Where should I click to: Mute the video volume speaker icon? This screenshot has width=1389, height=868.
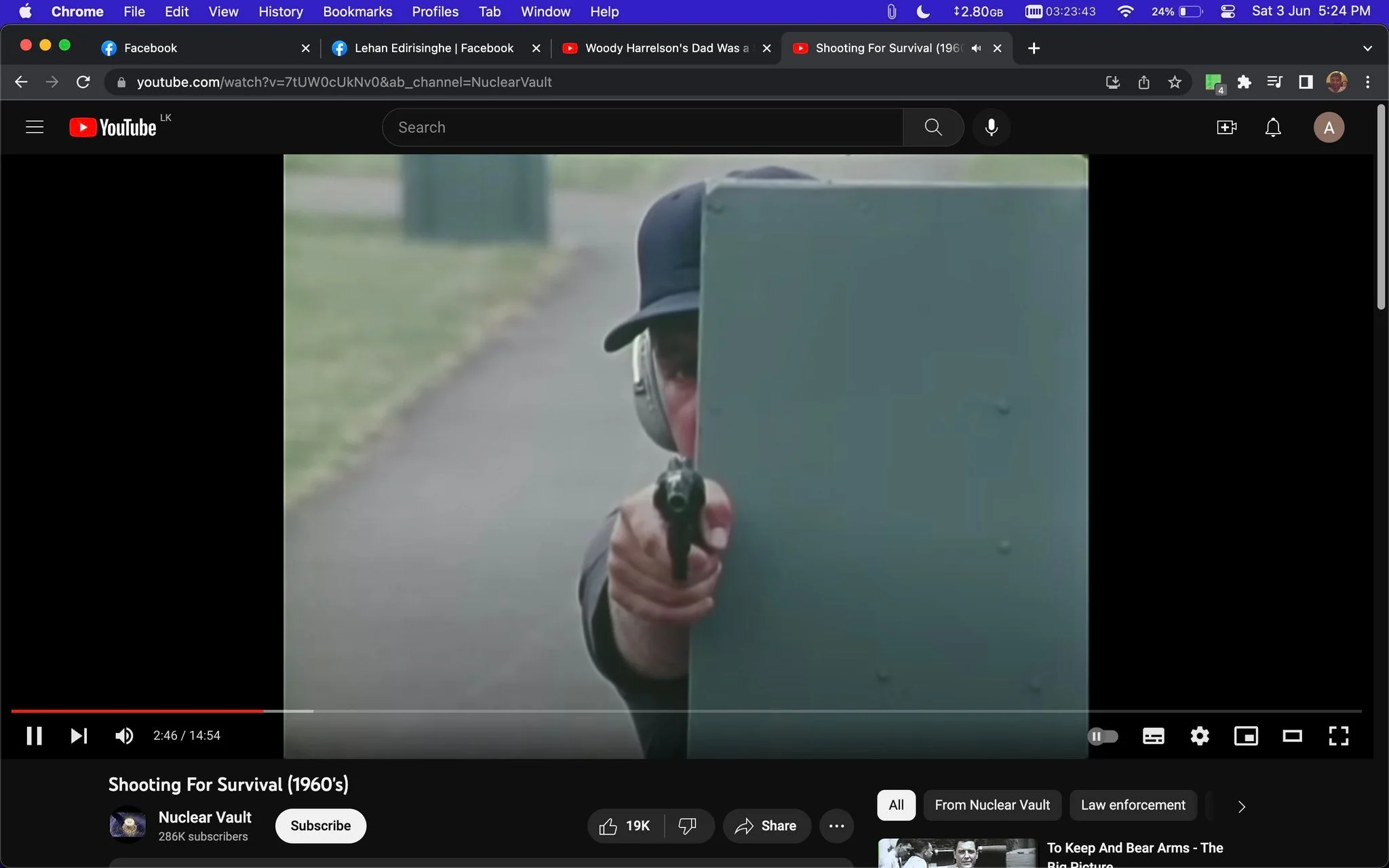pos(124,736)
